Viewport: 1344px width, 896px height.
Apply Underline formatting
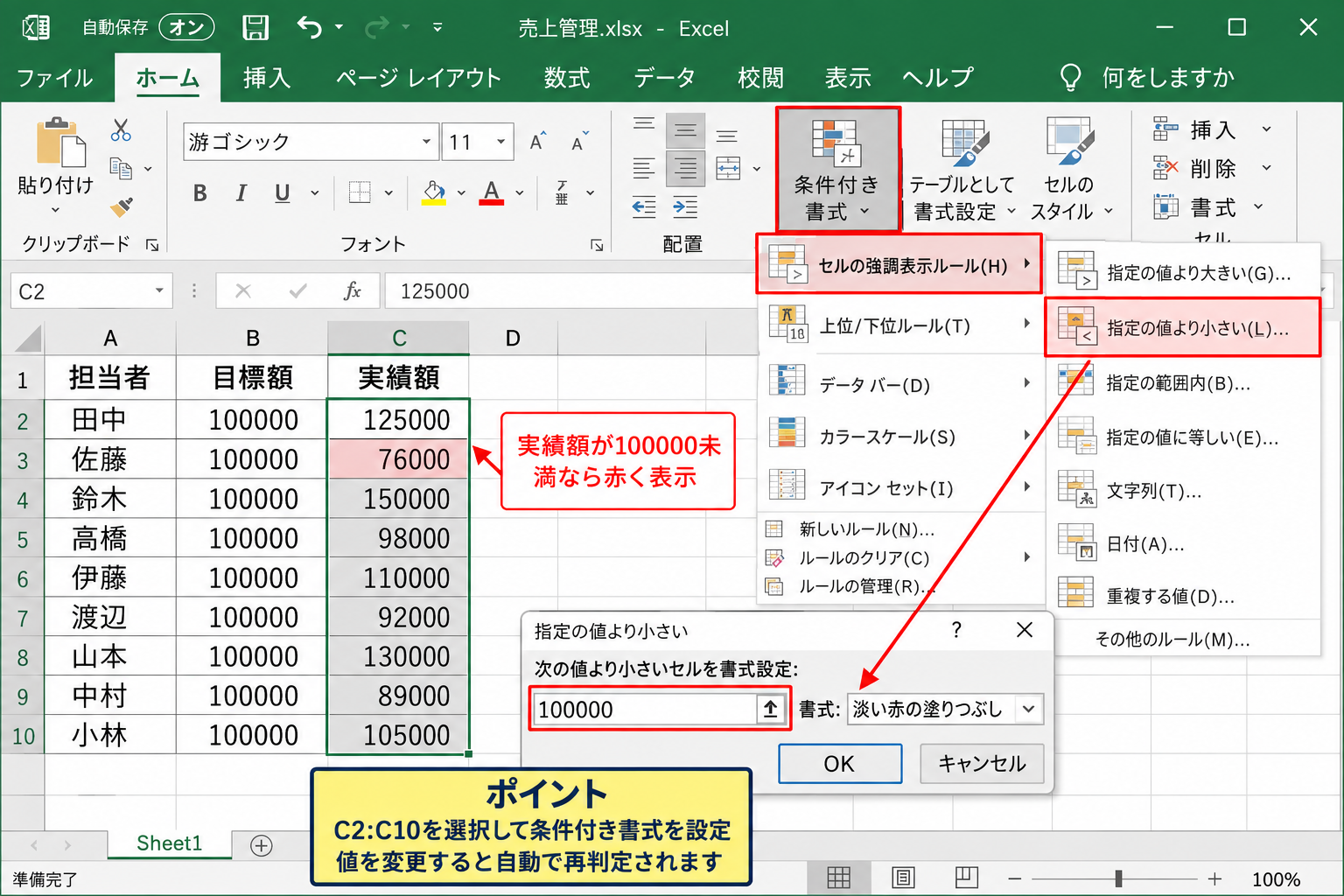(x=282, y=193)
